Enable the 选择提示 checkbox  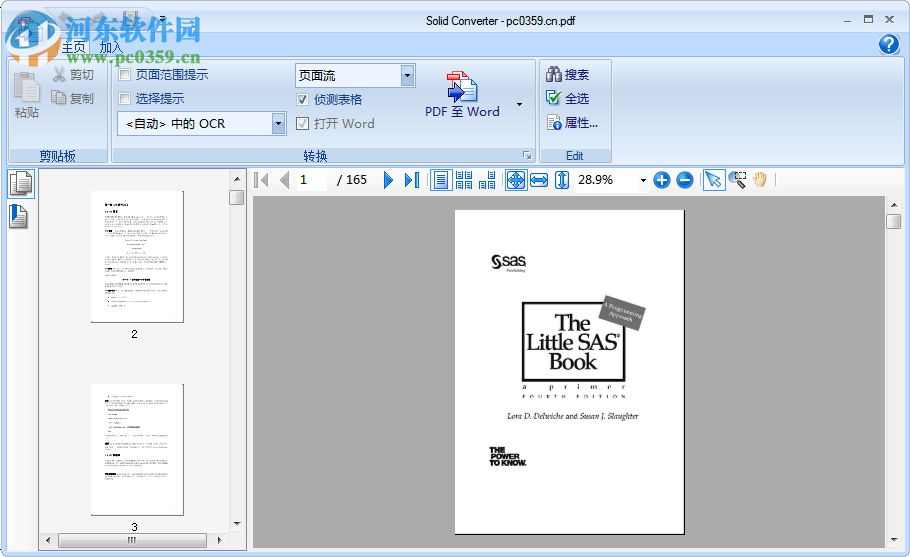coord(124,98)
